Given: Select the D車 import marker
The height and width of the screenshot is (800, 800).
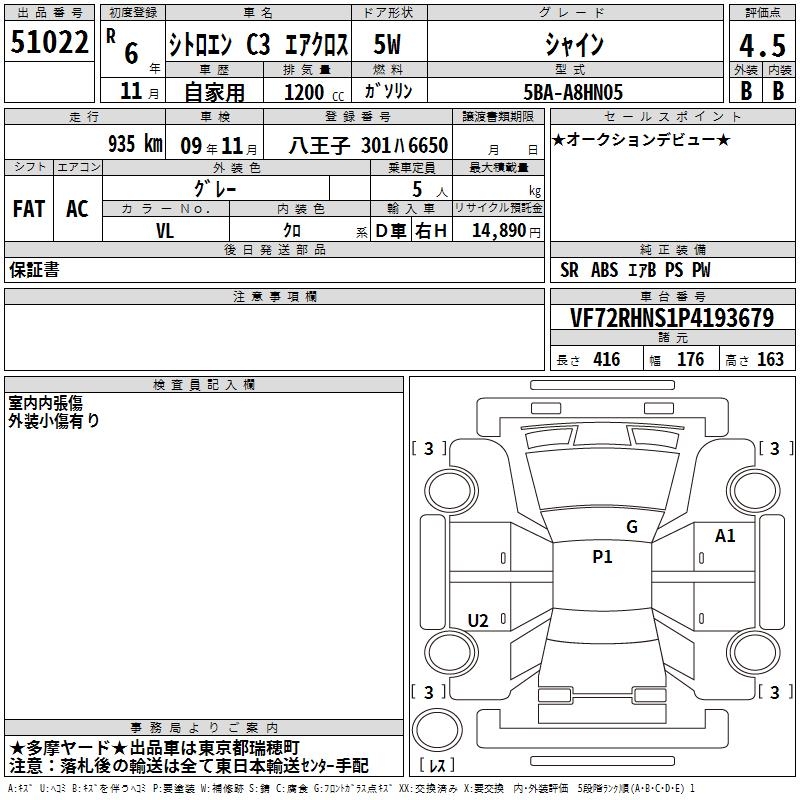Looking at the screenshot, I should pos(391,231).
